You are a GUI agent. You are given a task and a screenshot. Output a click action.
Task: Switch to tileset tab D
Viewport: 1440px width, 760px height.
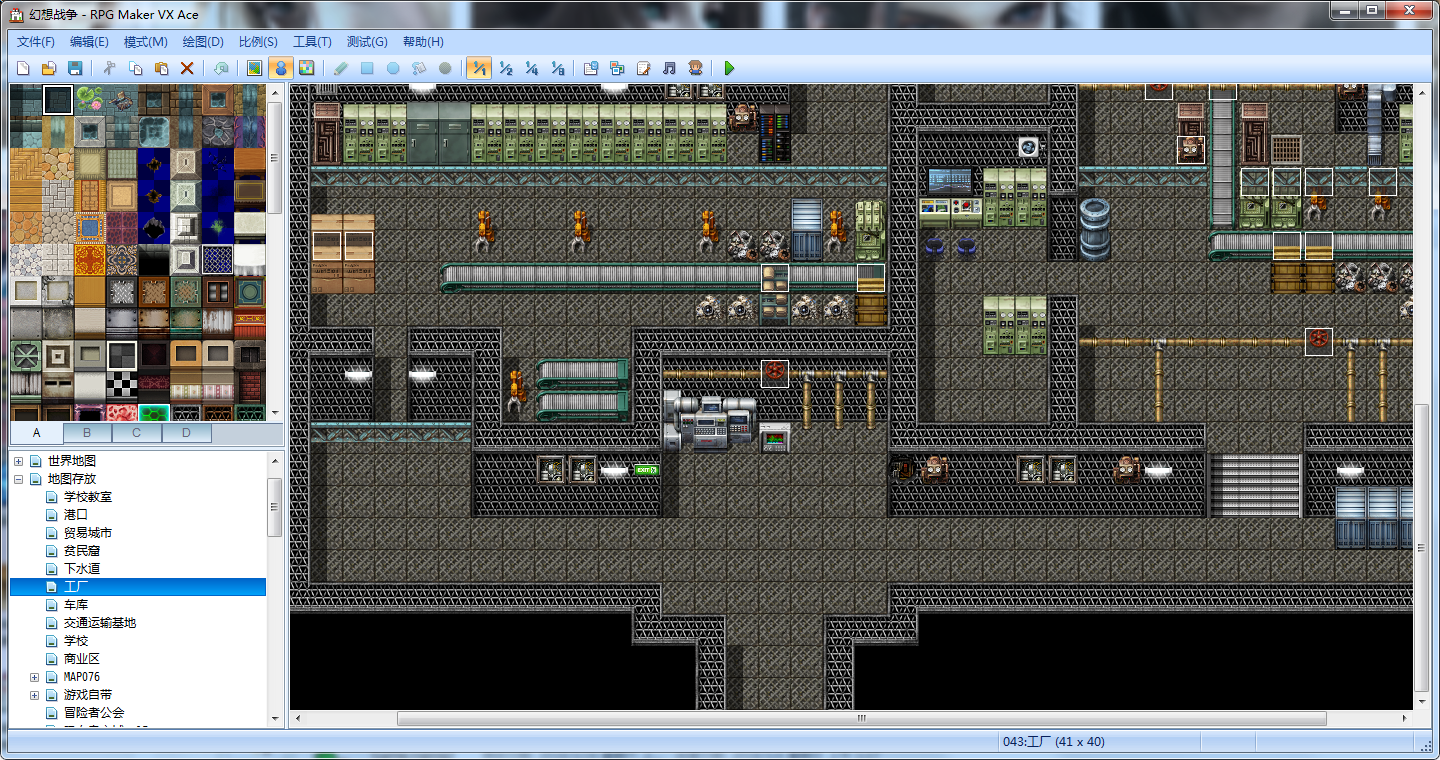[186, 433]
